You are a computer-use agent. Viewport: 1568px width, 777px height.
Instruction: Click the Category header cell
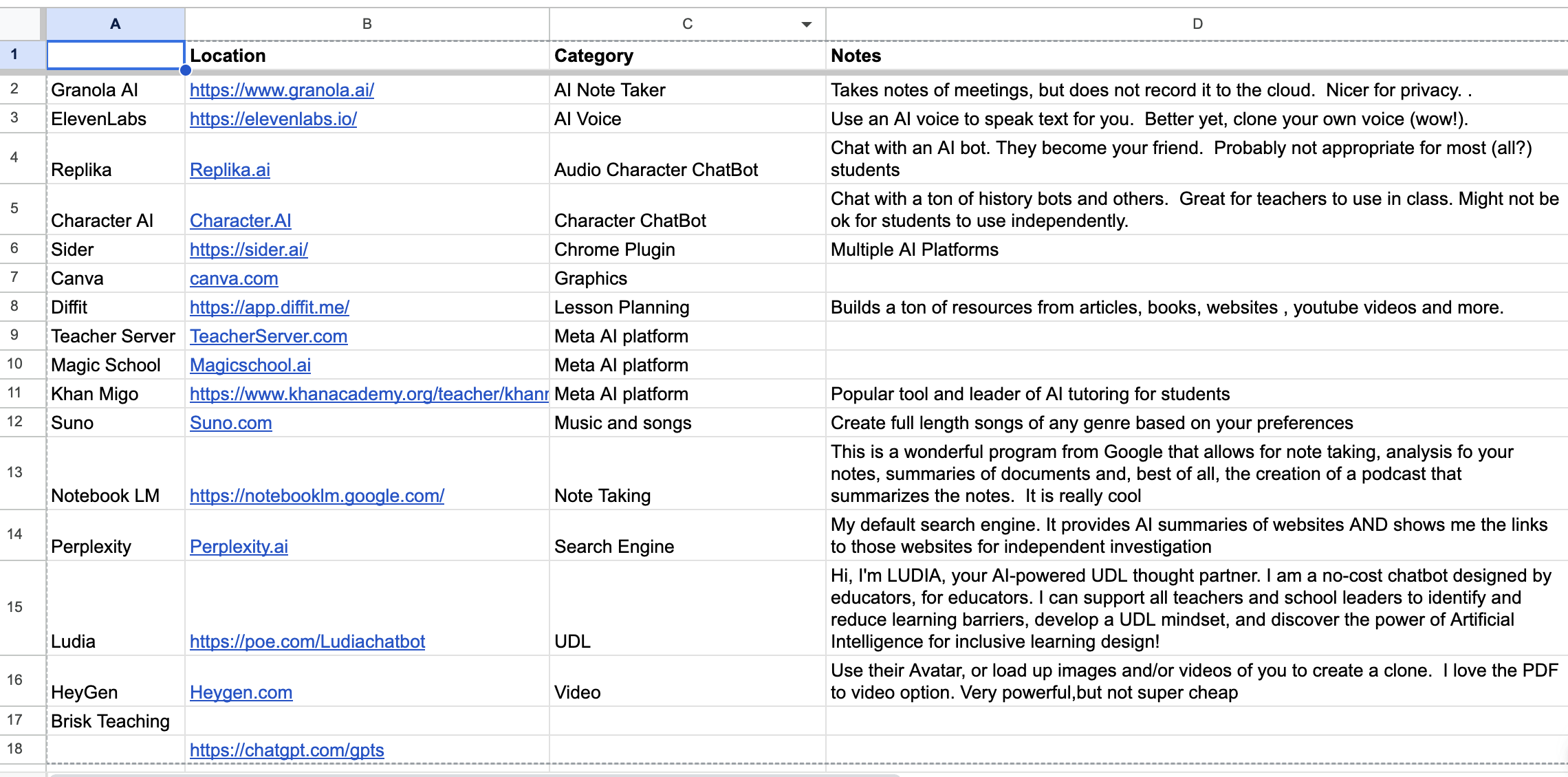[x=687, y=55]
